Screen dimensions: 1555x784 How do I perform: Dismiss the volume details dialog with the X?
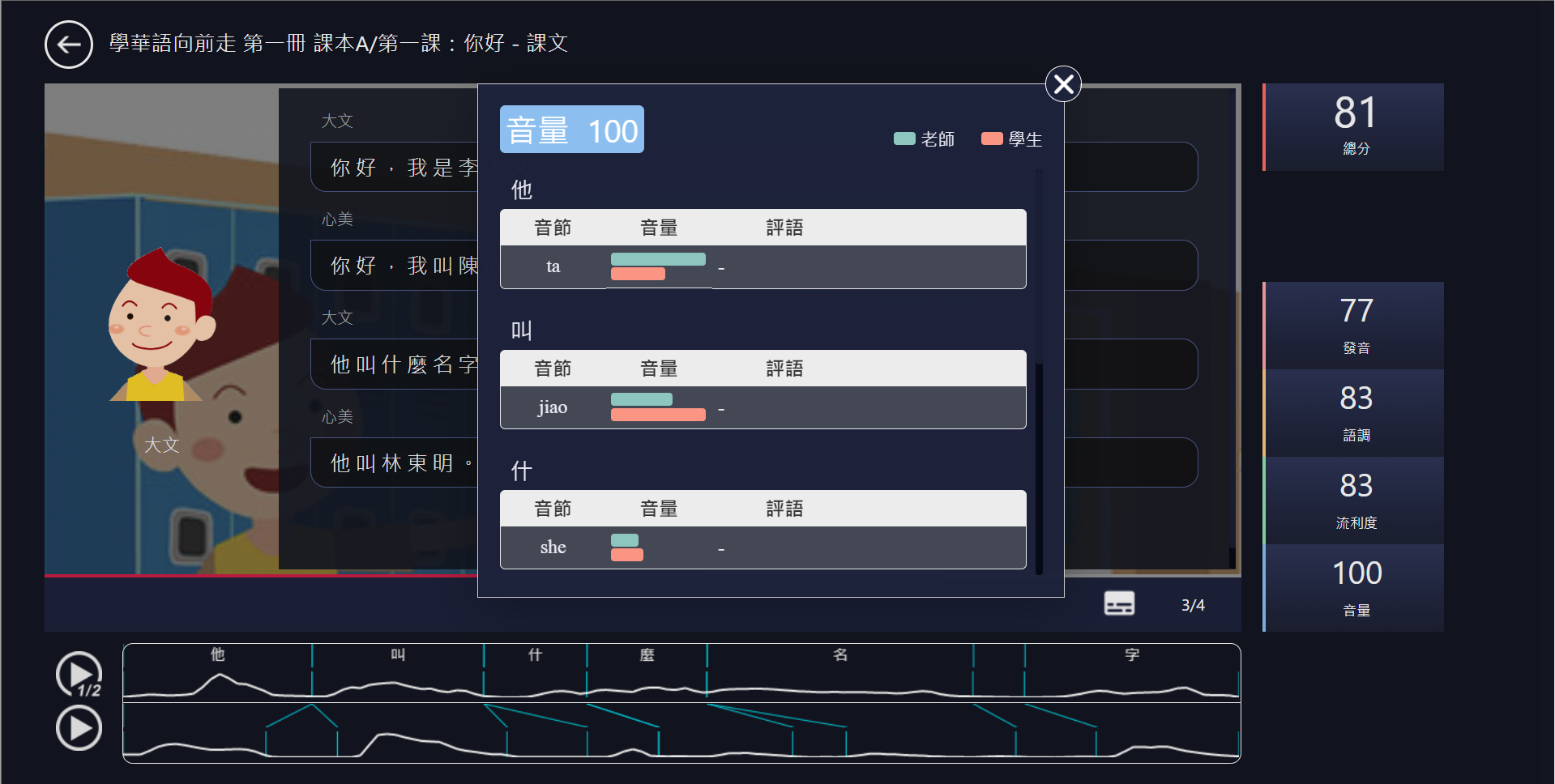click(1062, 83)
